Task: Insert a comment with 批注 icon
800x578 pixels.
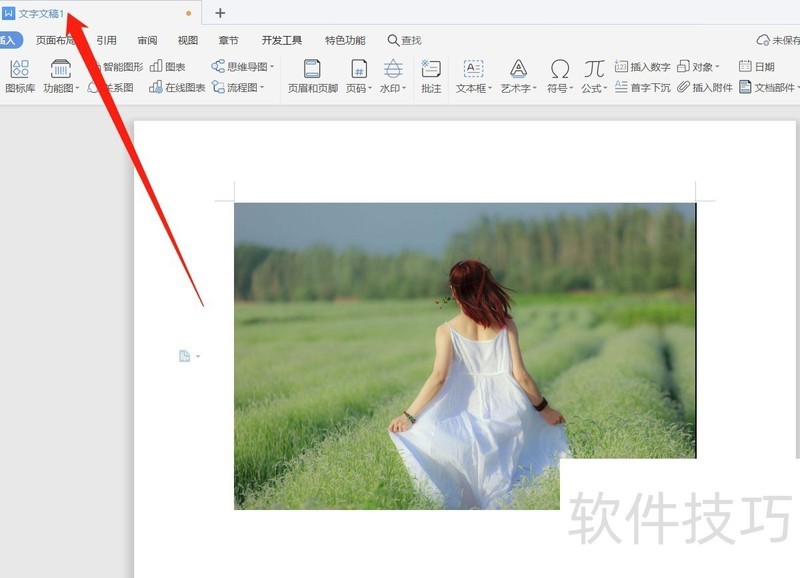Action: pos(431,76)
